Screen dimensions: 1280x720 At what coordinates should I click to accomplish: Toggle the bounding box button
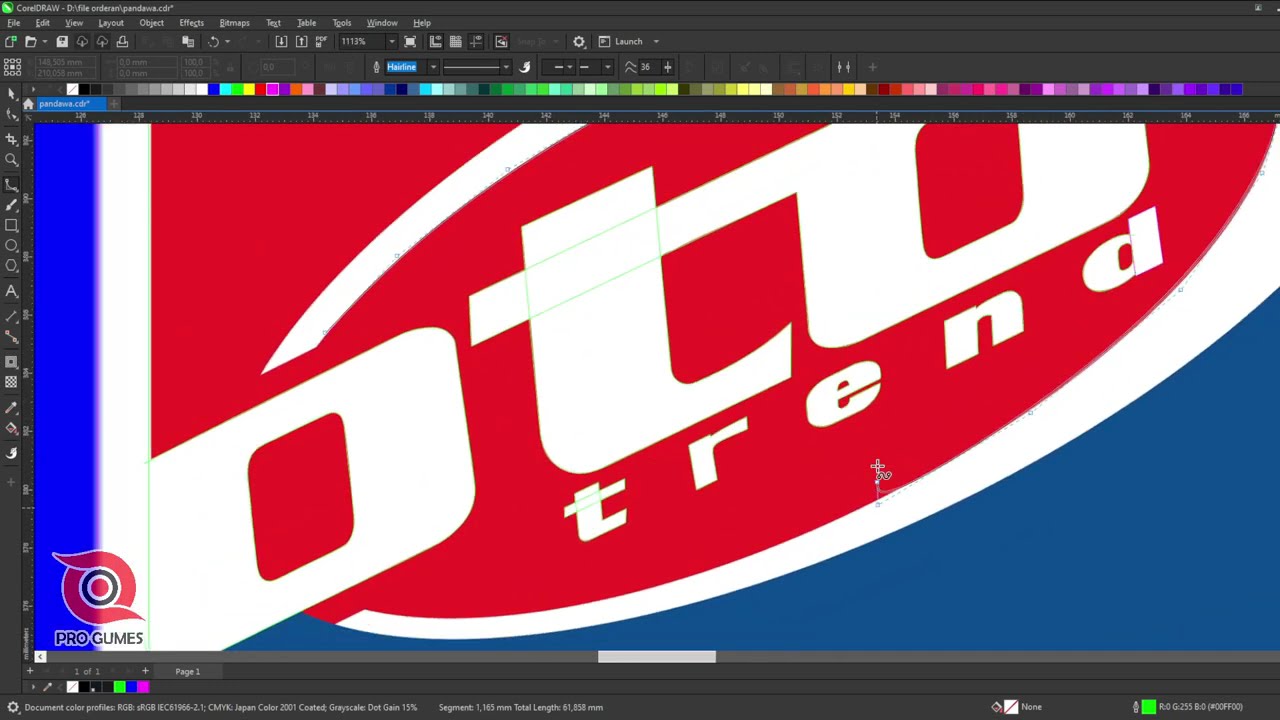[843, 67]
